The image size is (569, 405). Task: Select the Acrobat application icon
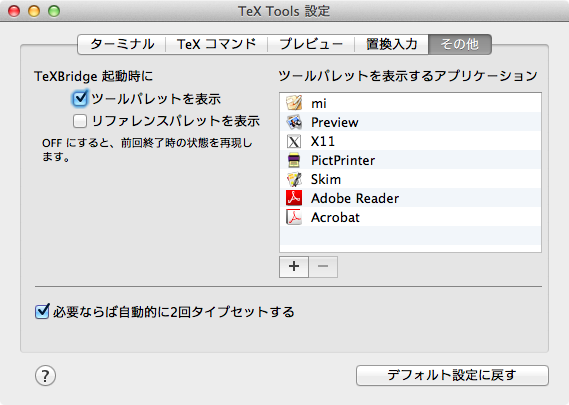click(x=294, y=217)
